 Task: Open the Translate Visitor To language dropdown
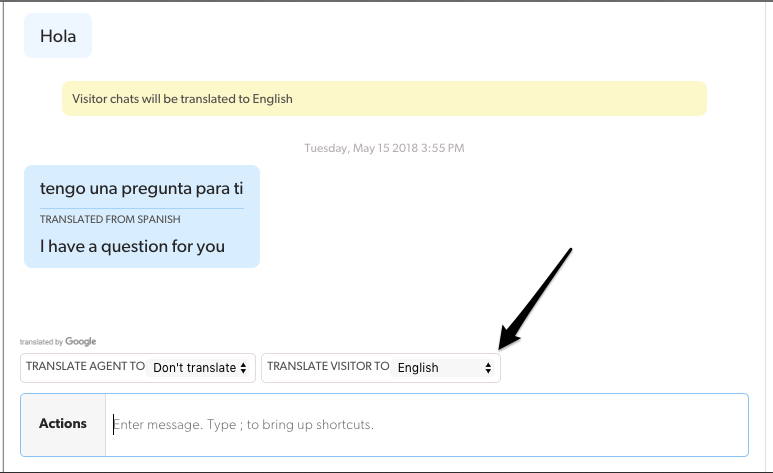(445, 368)
